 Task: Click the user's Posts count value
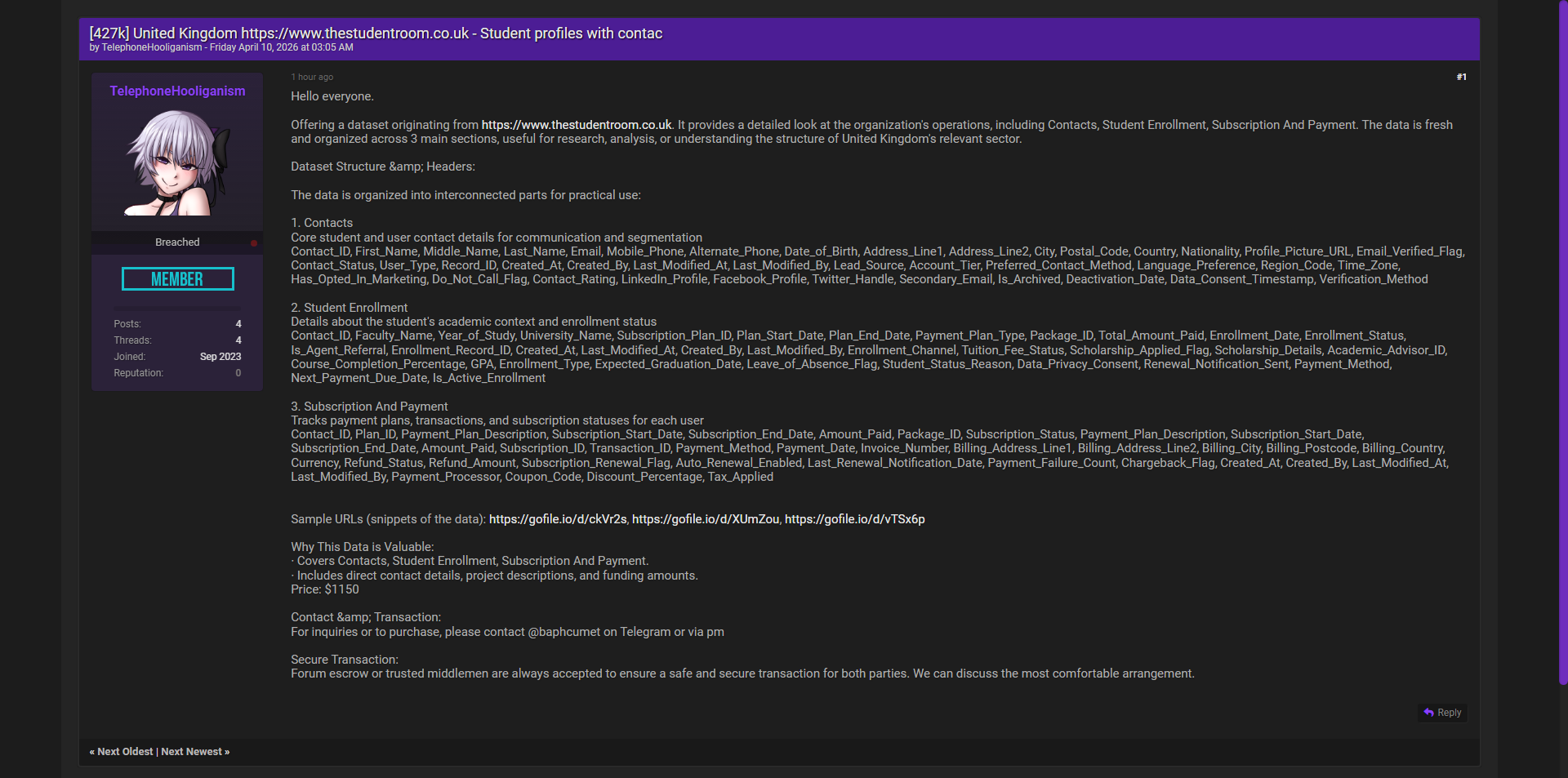(x=238, y=324)
